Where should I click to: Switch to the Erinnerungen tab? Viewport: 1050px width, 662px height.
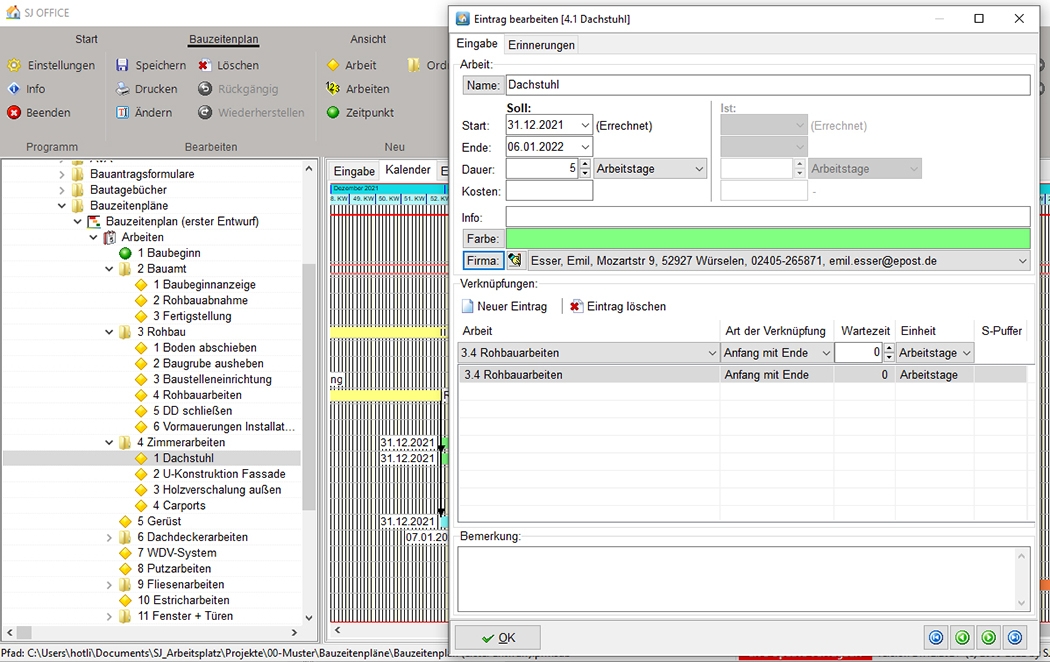pos(541,45)
